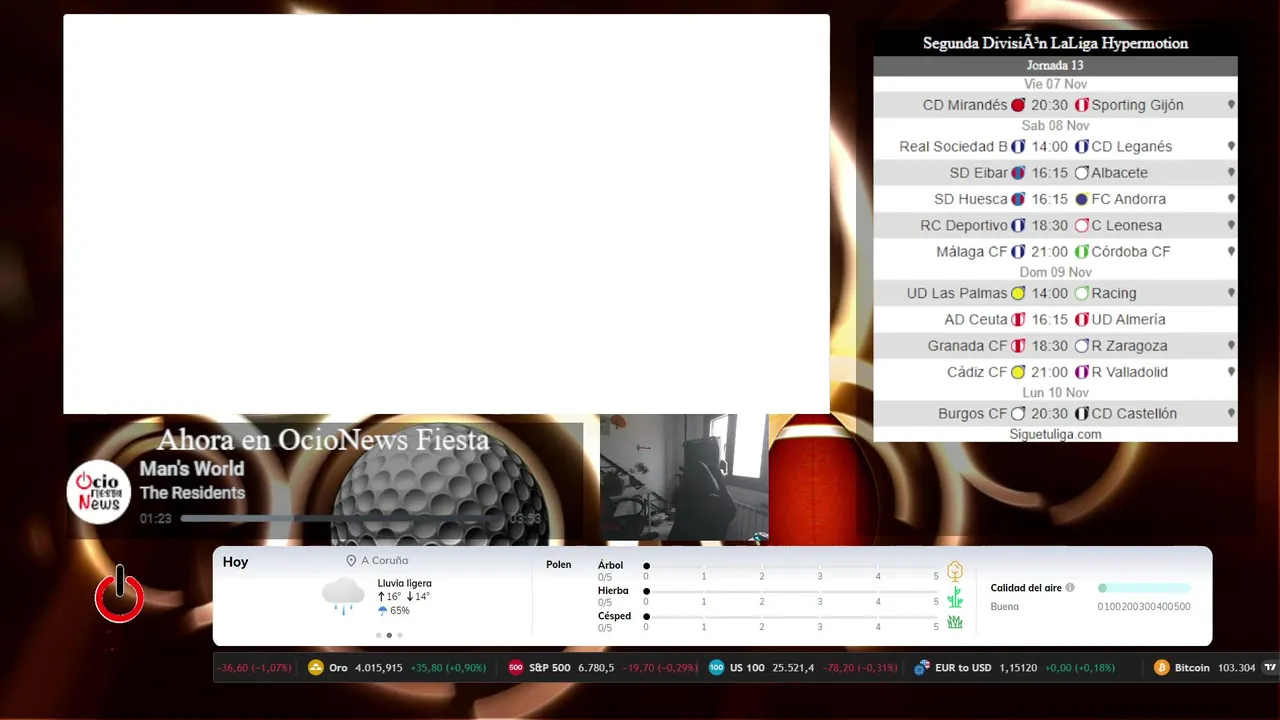Click the Calidad del aire quality bar
Screen dimensions: 1280x720
pyautogui.click(x=1144, y=588)
